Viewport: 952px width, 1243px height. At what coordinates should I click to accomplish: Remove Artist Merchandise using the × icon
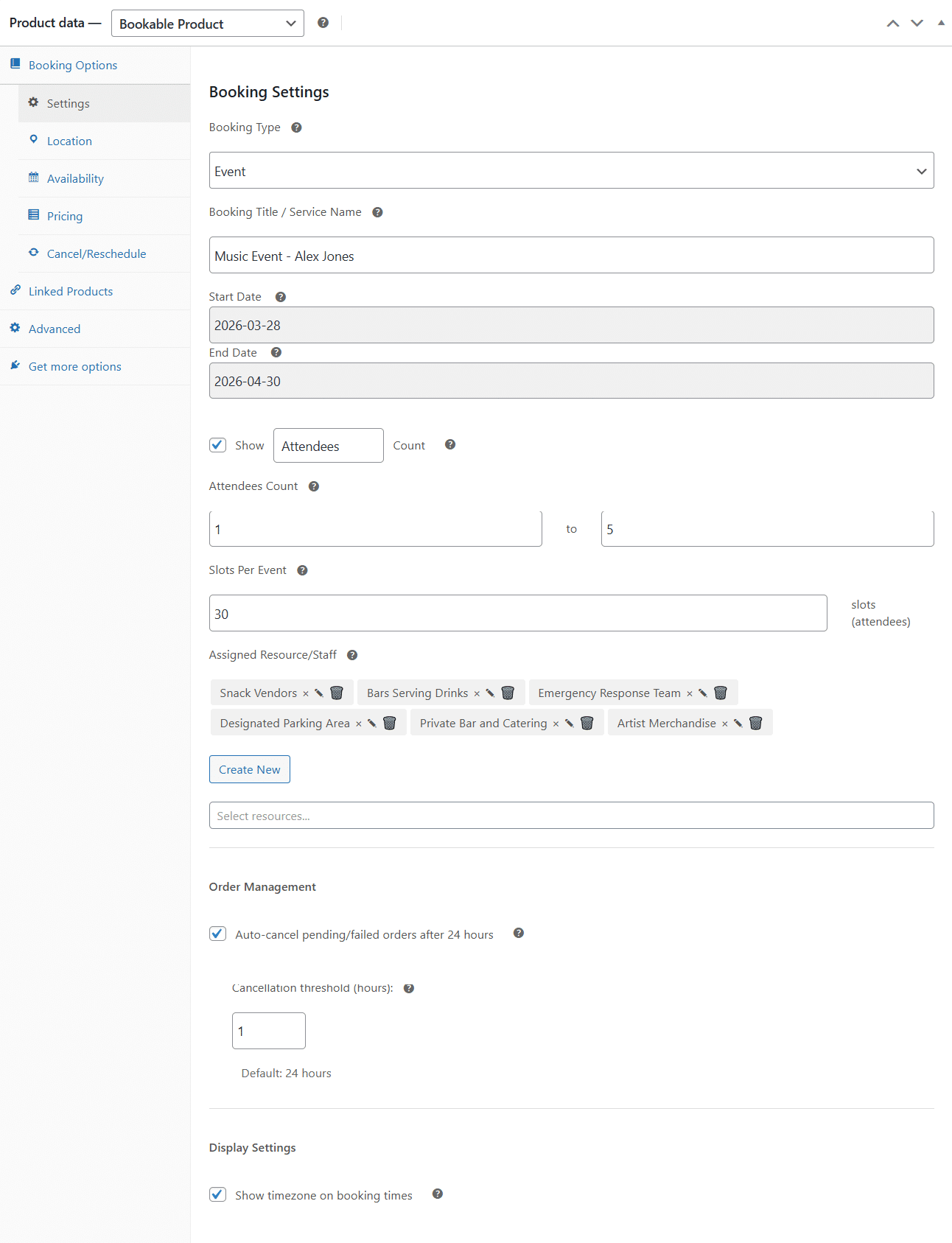725,724
